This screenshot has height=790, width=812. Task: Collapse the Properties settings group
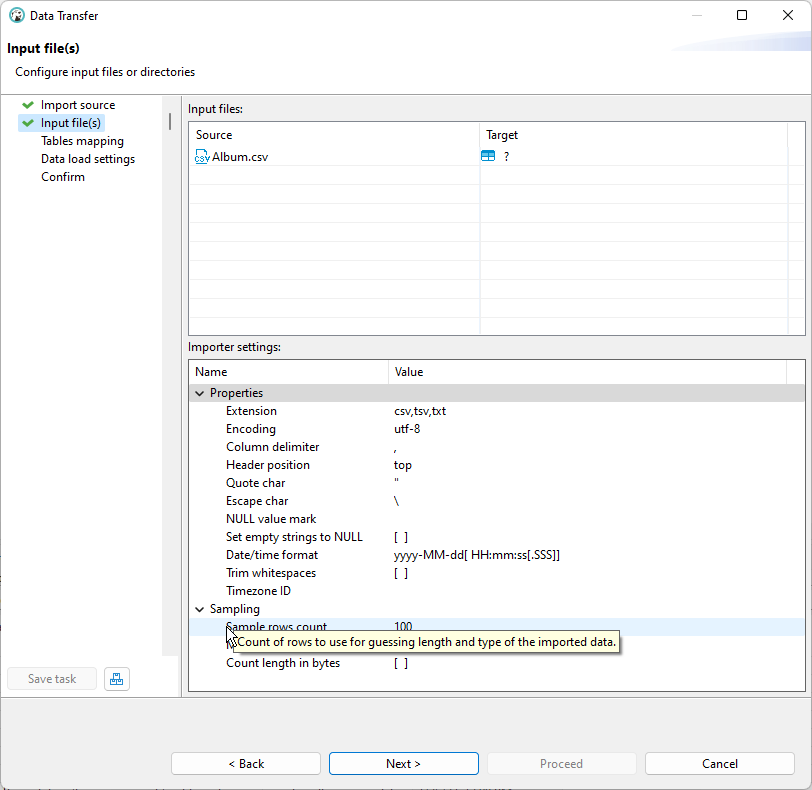pyautogui.click(x=200, y=393)
